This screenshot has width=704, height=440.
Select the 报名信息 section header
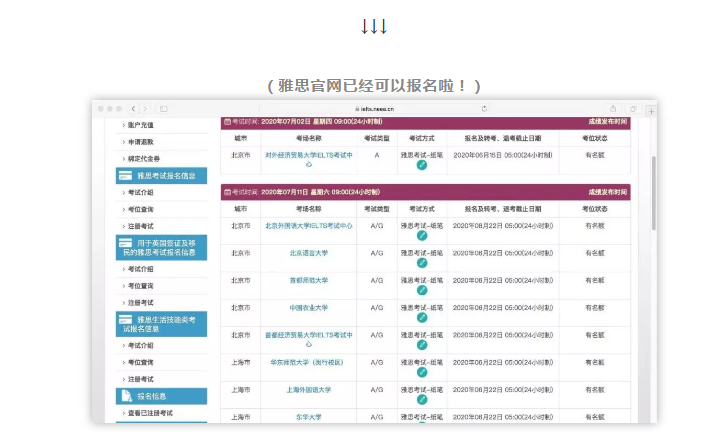pos(161,396)
